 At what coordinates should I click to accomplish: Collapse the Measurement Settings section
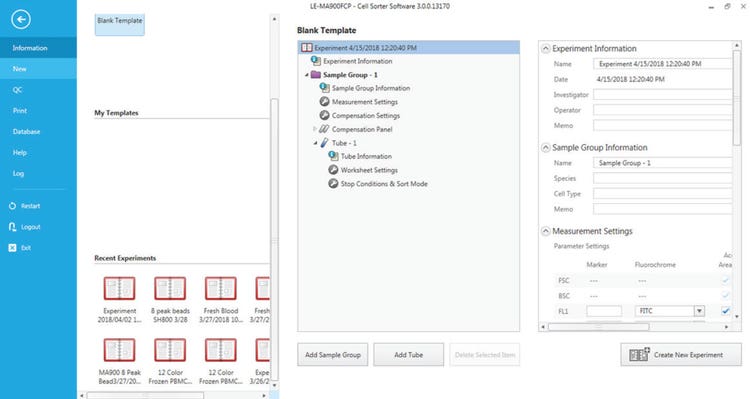point(545,231)
